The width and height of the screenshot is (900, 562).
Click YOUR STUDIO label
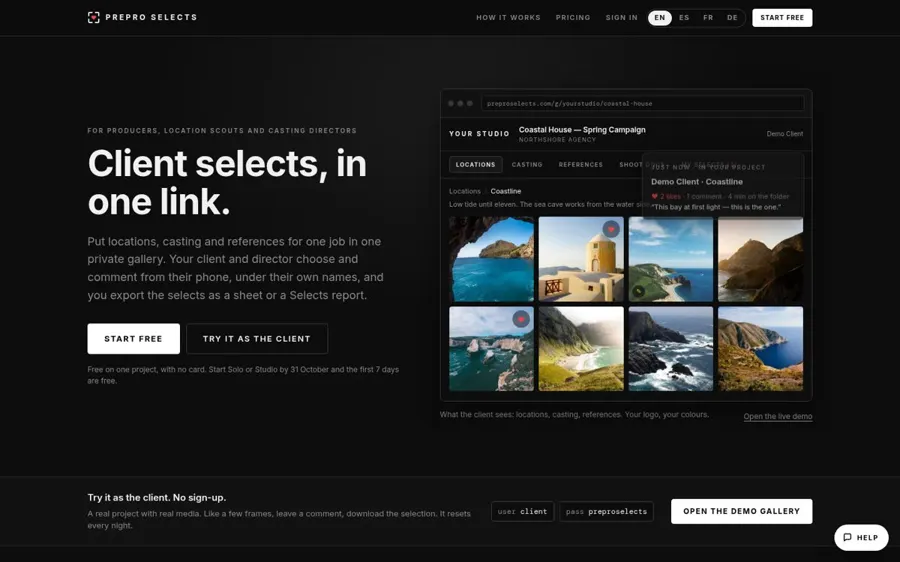coord(479,134)
